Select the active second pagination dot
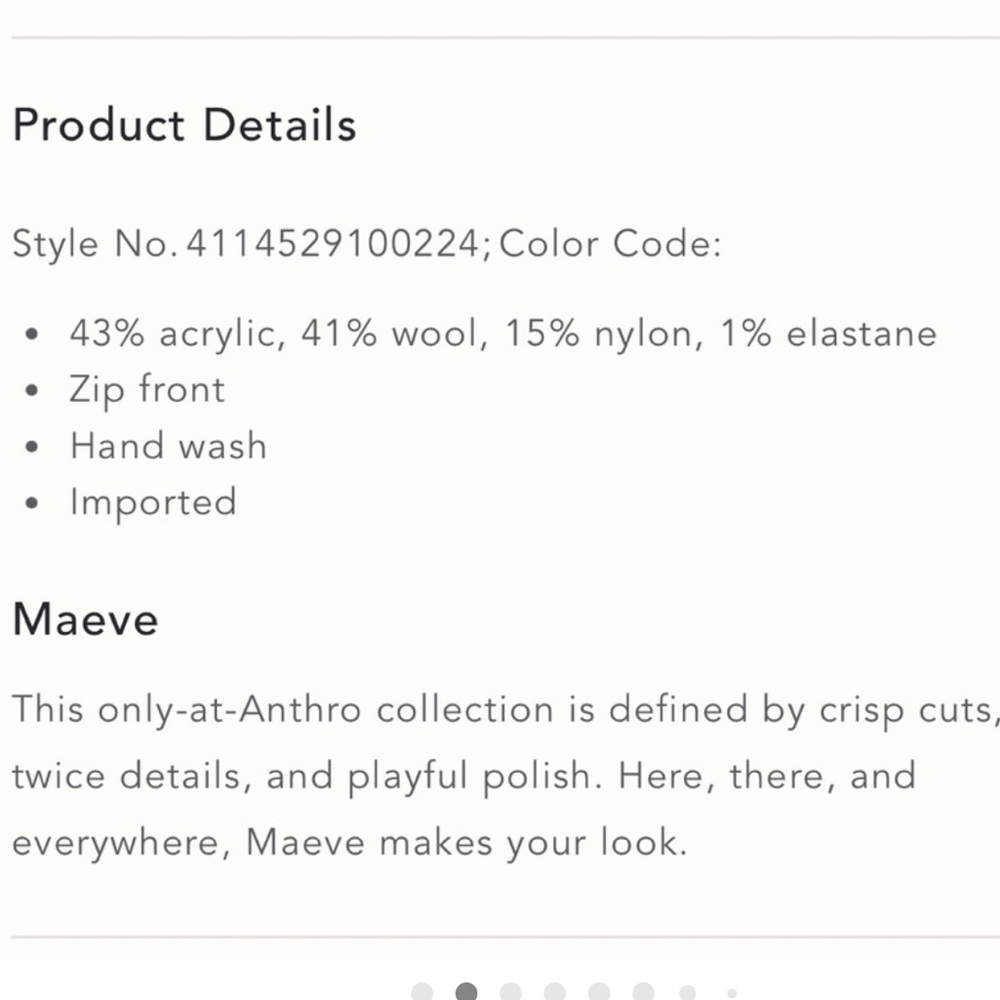The width and height of the screenshot is (1000, 1000). (x=466, y=992)
